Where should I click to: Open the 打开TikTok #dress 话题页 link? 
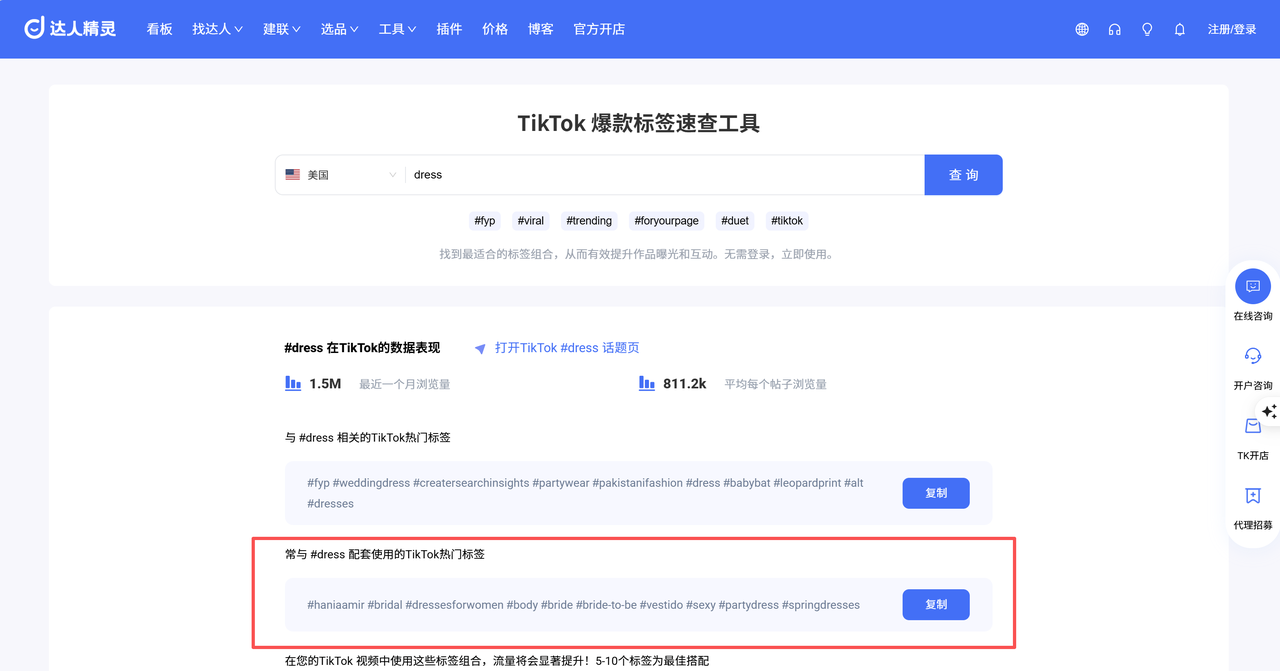(x=566, y=348)
